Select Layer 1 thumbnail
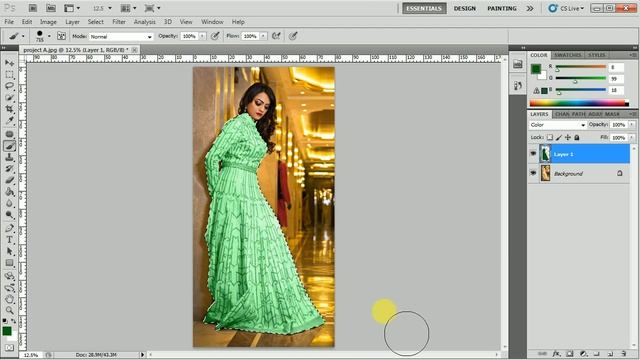The height and width of the screenshot is (360, 640). pyautogui.click(x=545, y=154)
